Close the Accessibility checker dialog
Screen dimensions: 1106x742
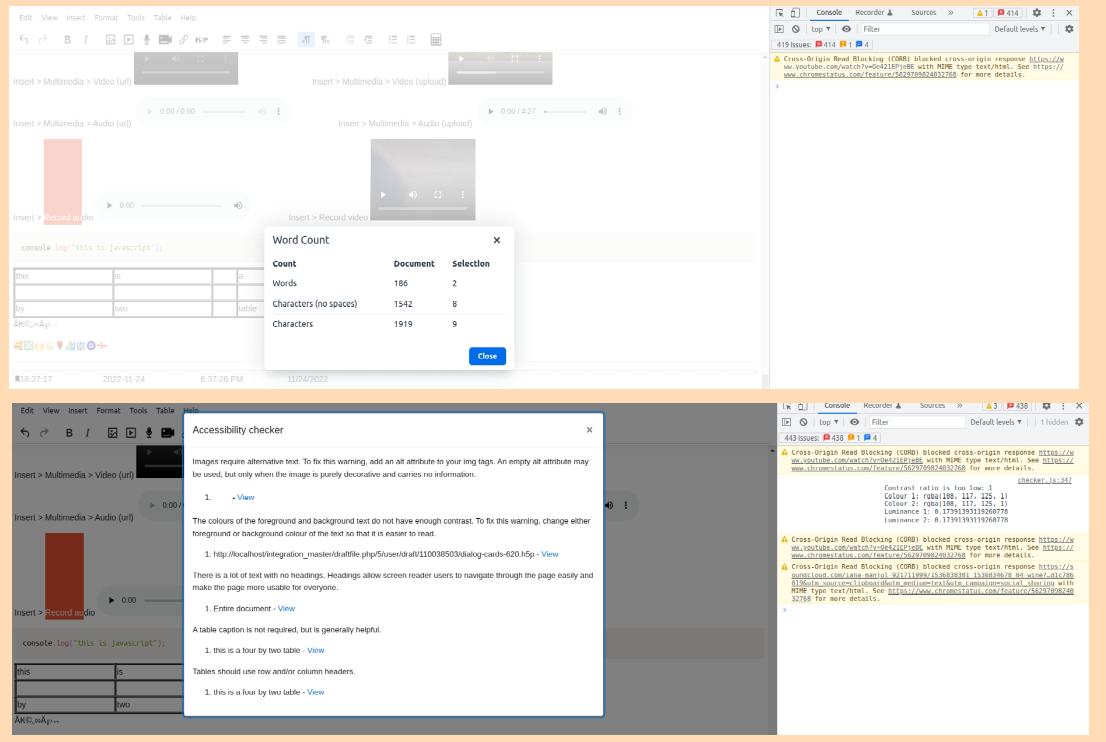(x=590, y=430)
